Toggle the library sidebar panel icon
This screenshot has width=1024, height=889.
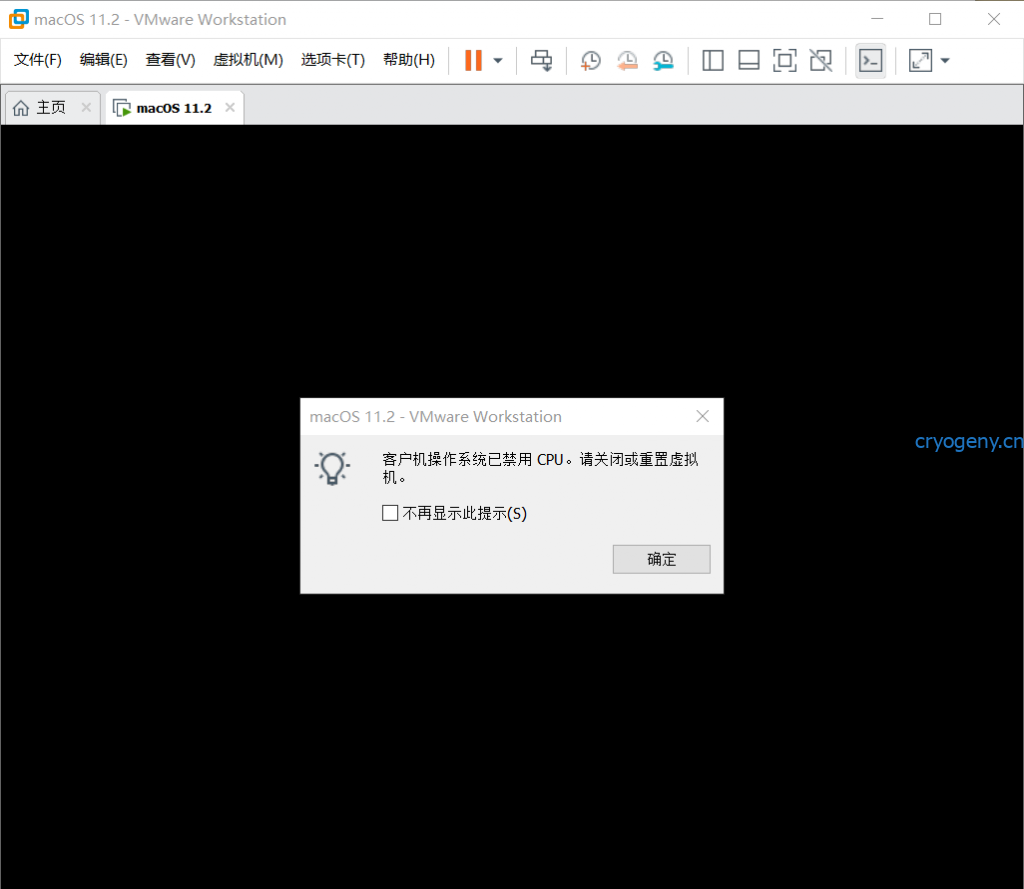(x=712, y=61)
